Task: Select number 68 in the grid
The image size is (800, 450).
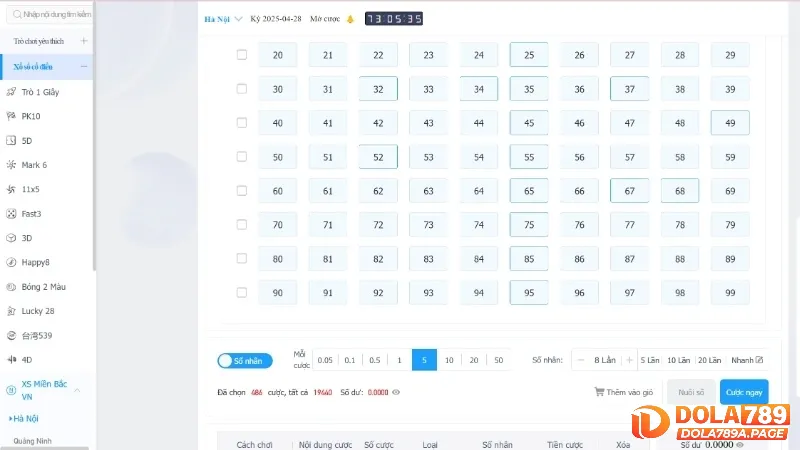Action: tap(680, 191)
